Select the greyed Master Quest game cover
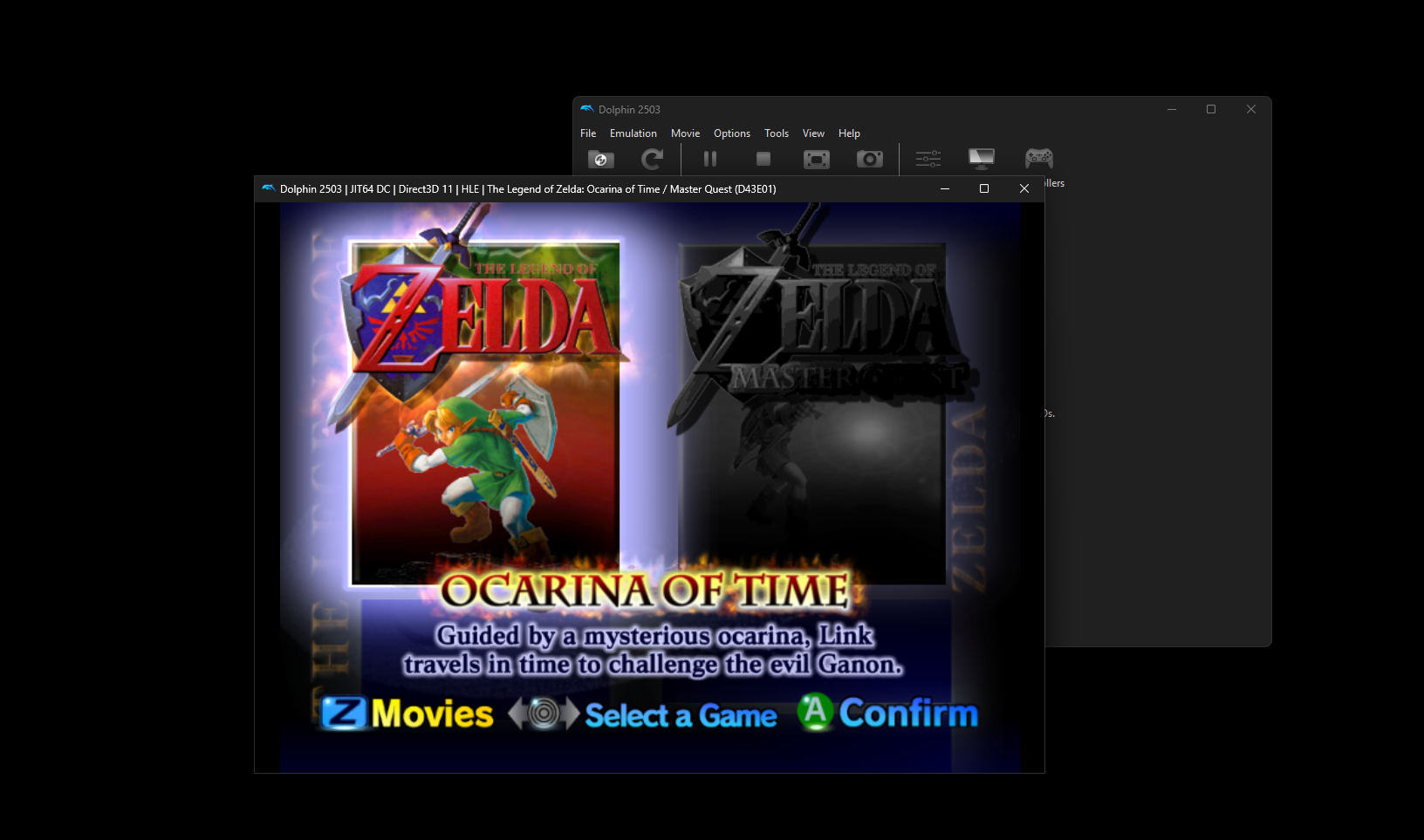The image size is (1424, 840). pos(812,413)
